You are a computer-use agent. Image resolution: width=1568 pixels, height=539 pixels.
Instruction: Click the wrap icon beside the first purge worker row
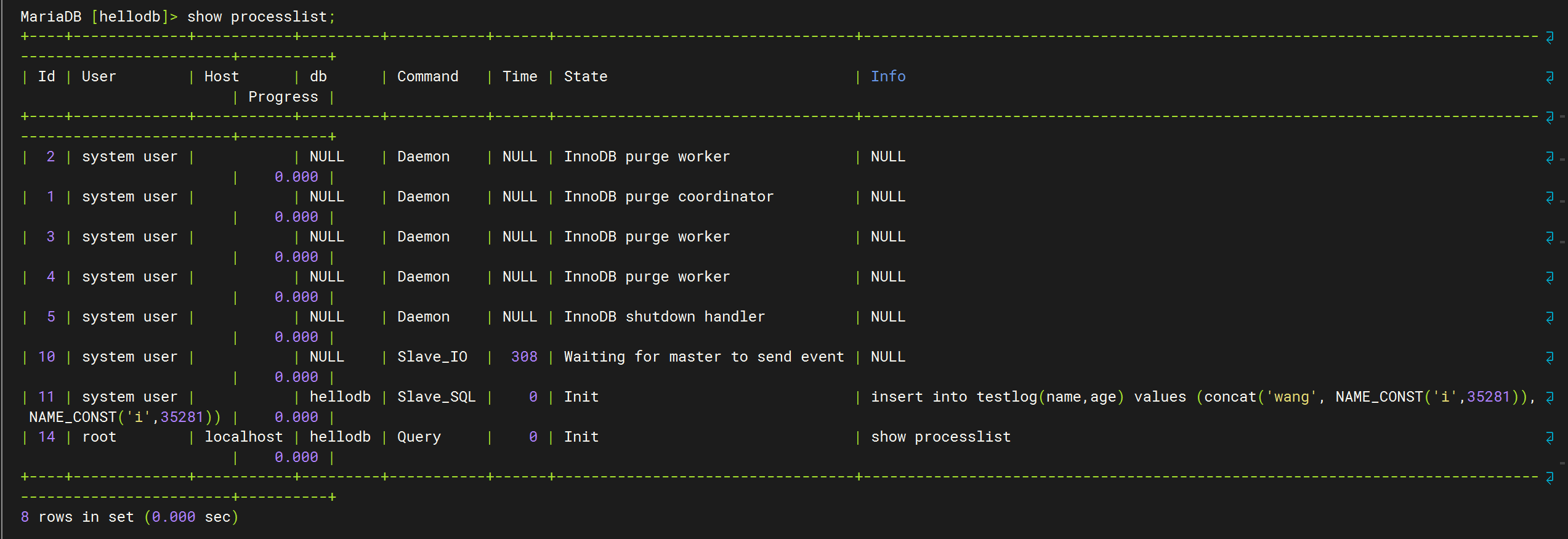pos(1550,157)
